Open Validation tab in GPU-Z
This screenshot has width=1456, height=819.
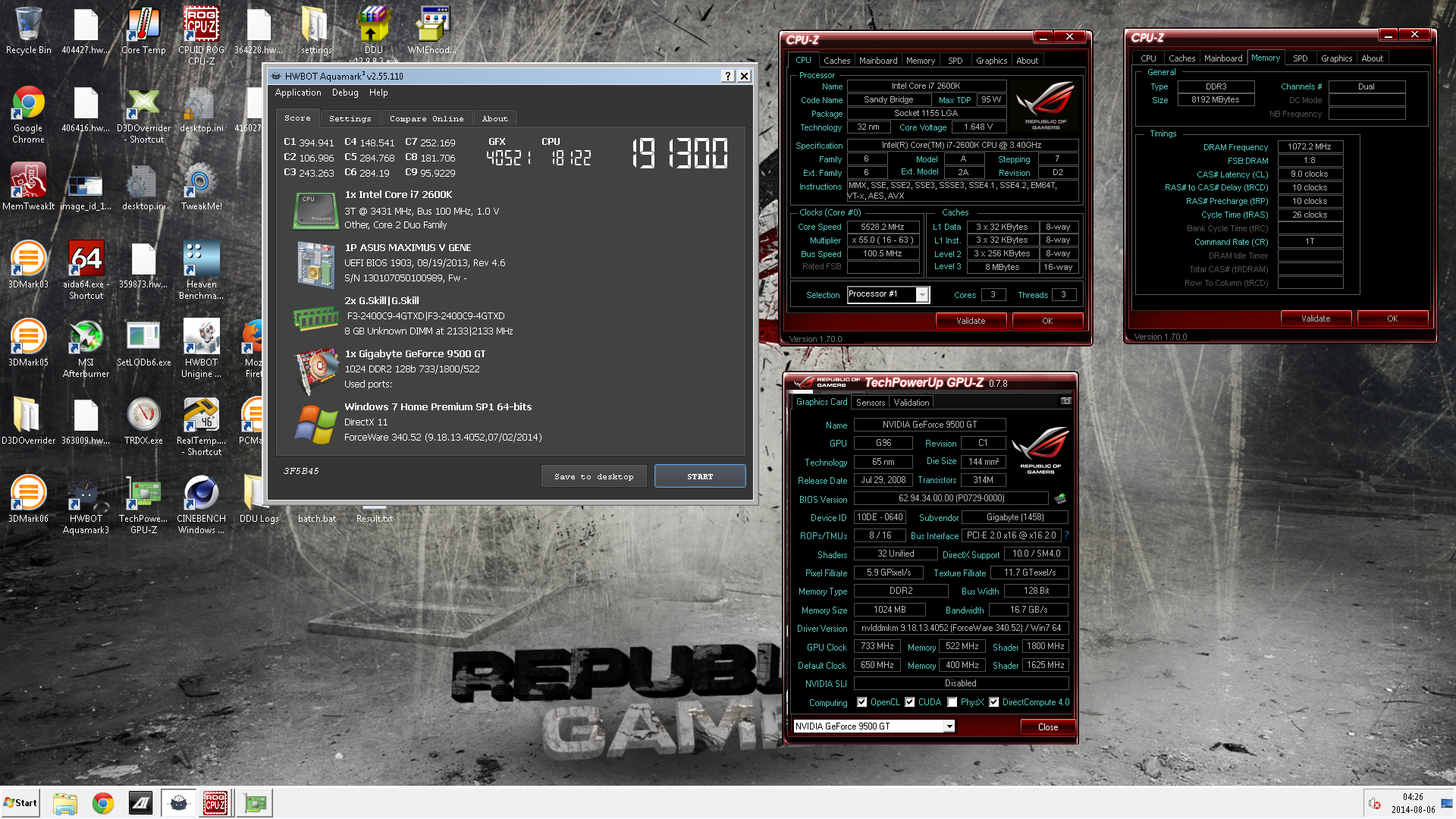(911, 403)
